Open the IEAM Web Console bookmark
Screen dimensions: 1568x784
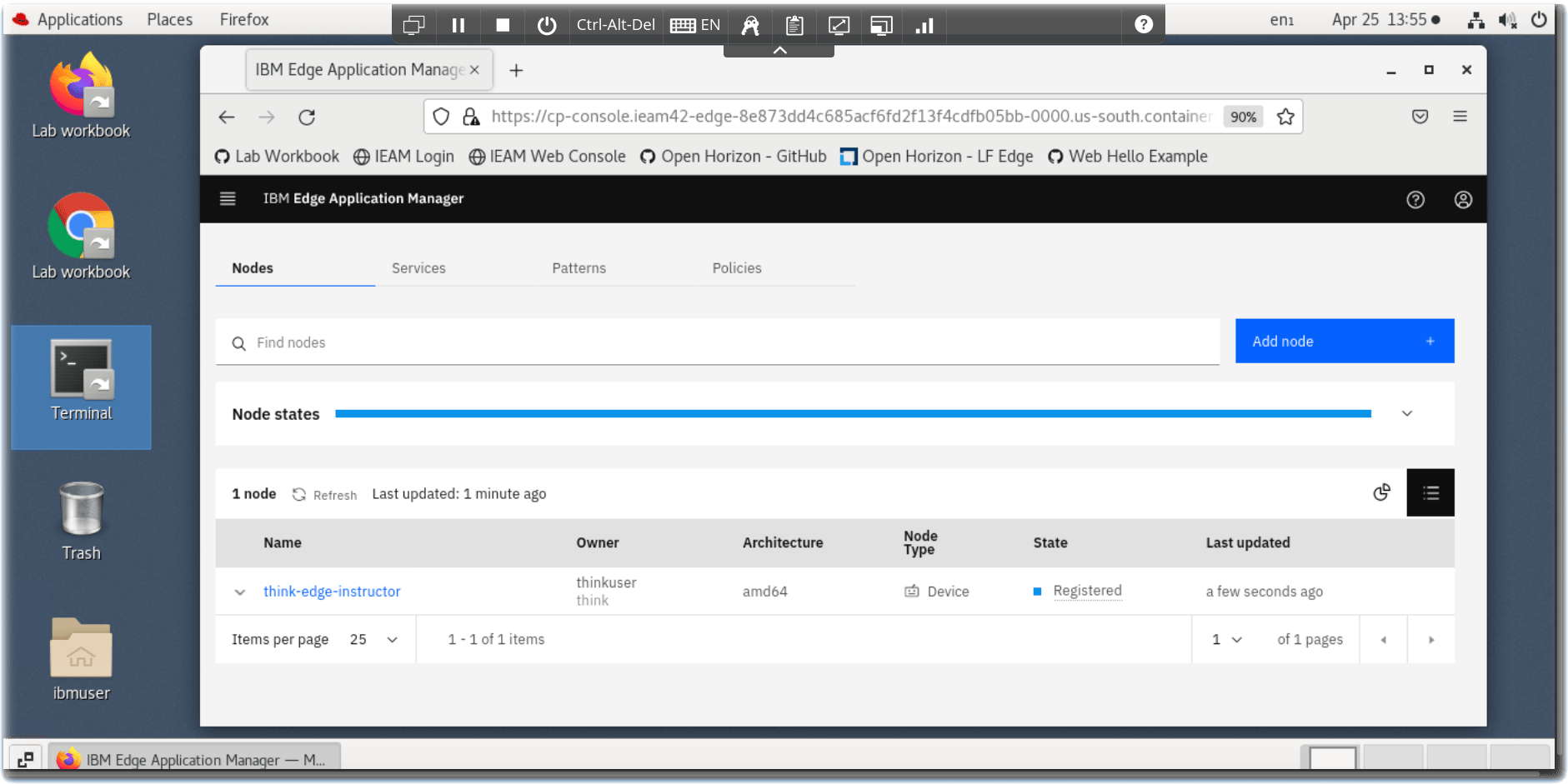point(547,157)
